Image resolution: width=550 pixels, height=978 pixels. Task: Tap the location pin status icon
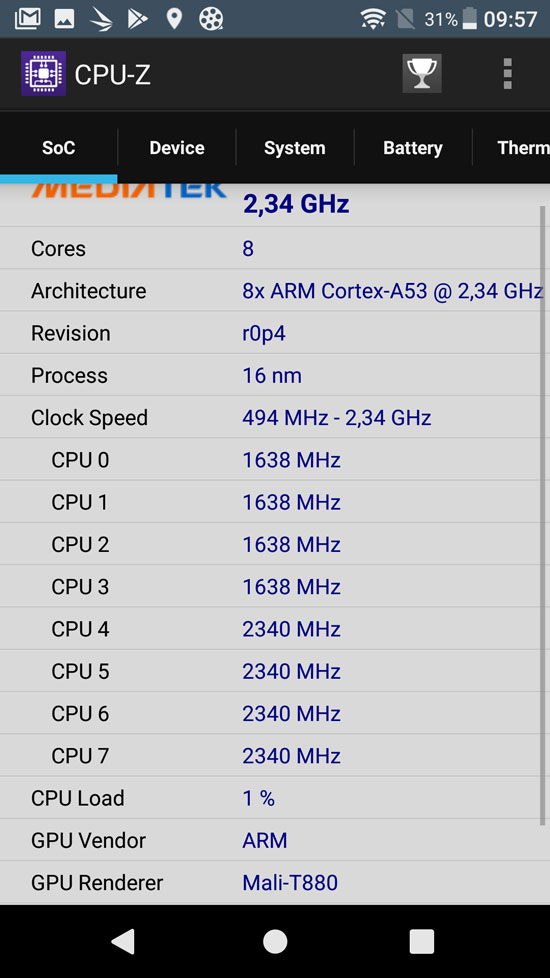pos(174,19)
